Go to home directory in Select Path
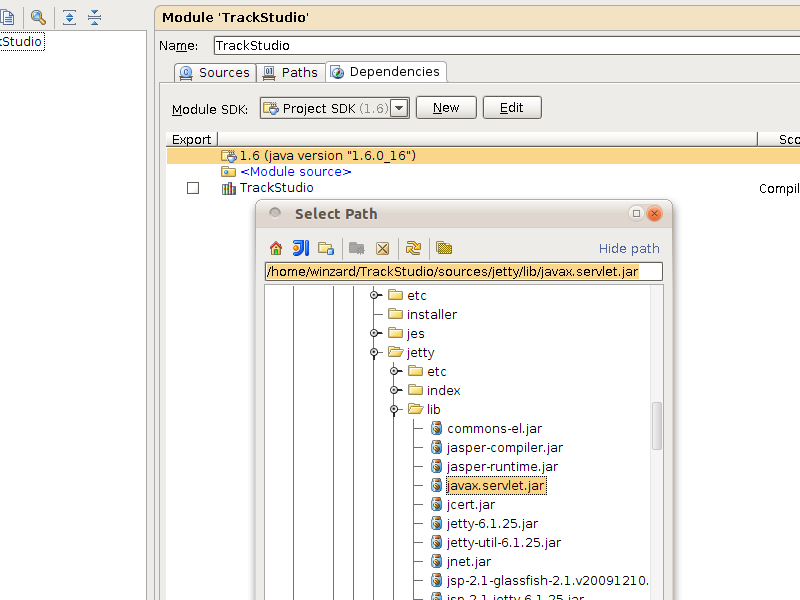 click(x=276, y=248)
